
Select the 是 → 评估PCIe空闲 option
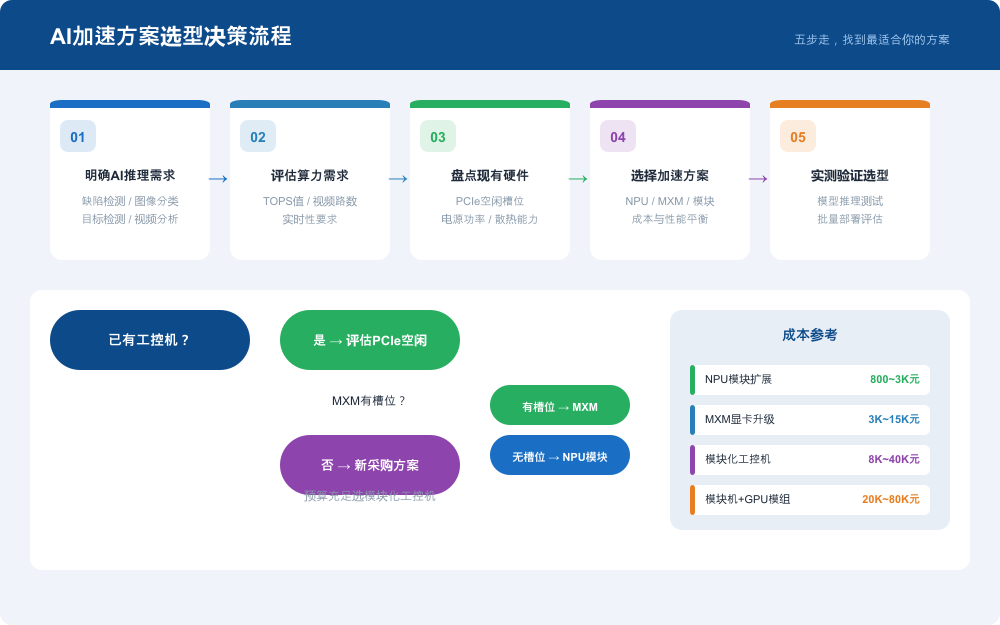369,340
